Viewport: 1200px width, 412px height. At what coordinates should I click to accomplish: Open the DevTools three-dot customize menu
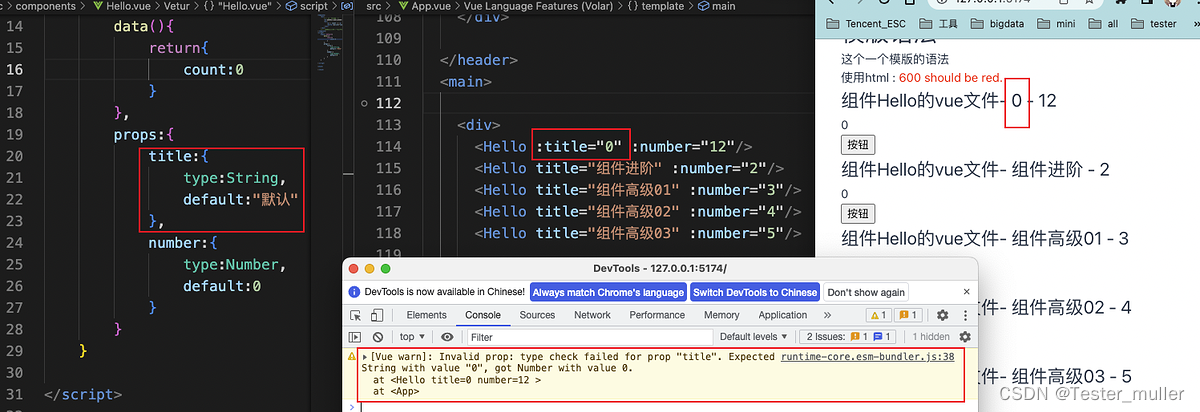pyautogui.click(x=964, y=315)
